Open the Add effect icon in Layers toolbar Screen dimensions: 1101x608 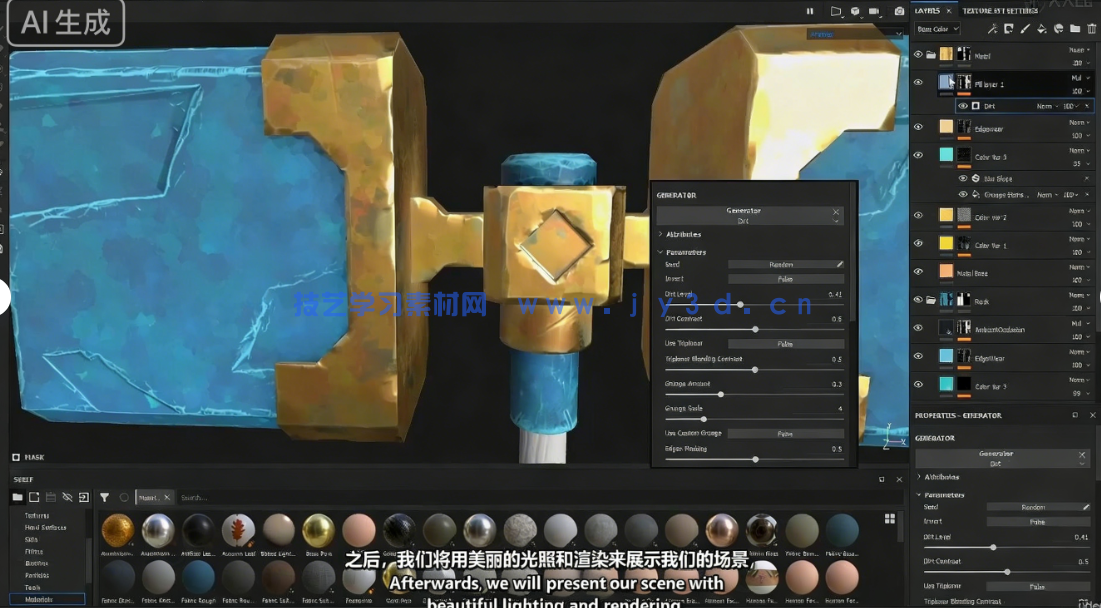(992, 28)
